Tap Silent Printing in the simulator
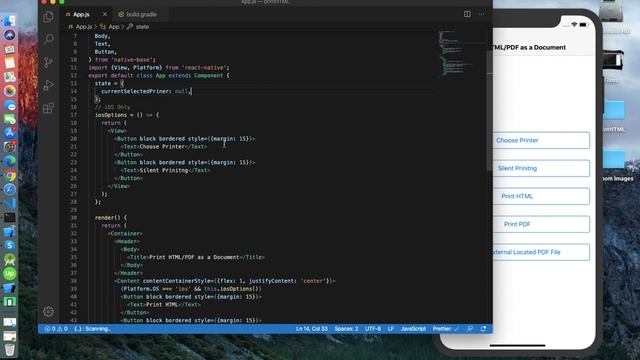This screenshot has width=640, height=360. 541,168
